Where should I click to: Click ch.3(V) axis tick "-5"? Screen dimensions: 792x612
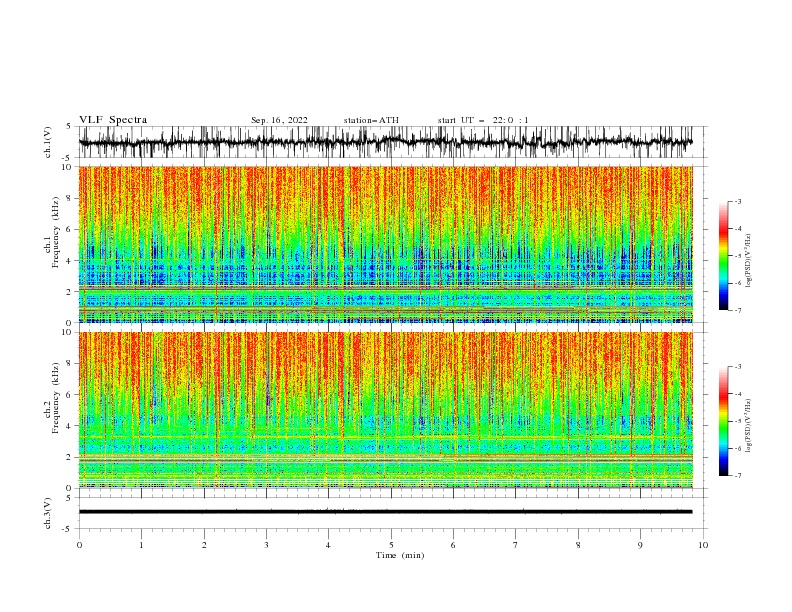(67, 529)
